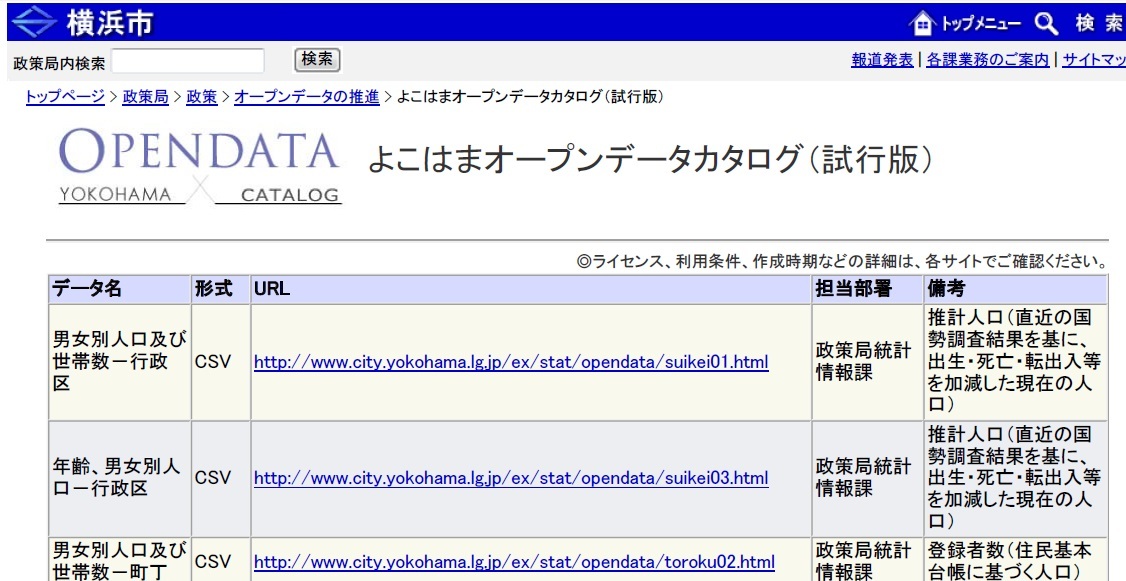Screen dimensions: 1126x581
Task: Go to 政策 in the breadcrumb
Action: tap(202, 96)
